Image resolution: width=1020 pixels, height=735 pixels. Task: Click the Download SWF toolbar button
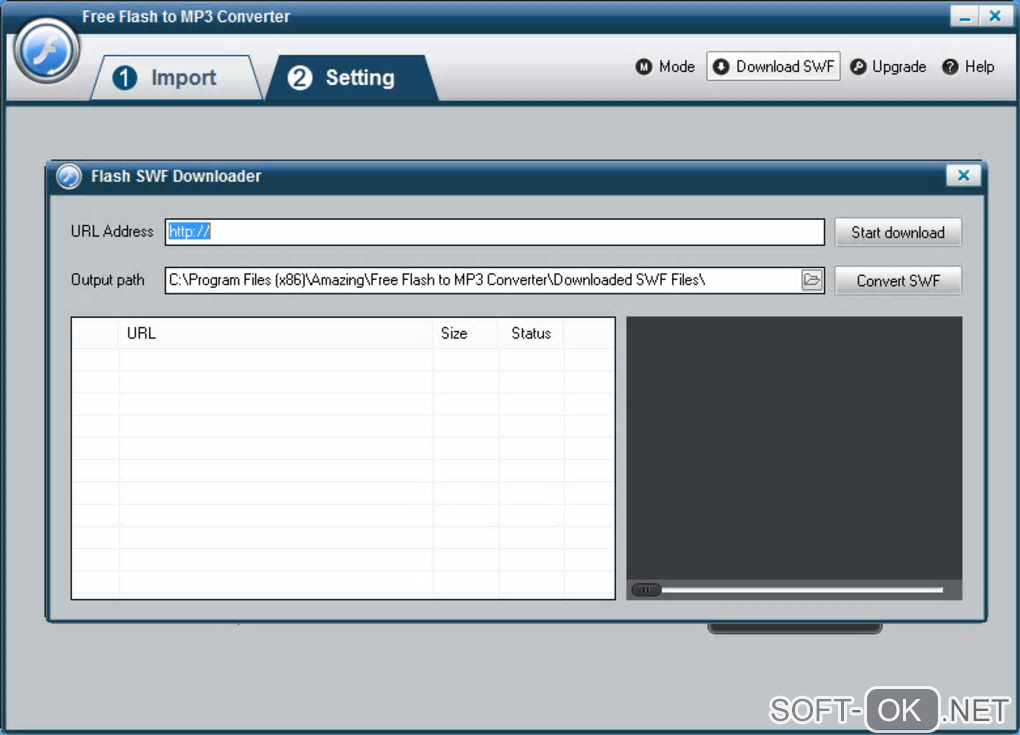coord(773,66)
